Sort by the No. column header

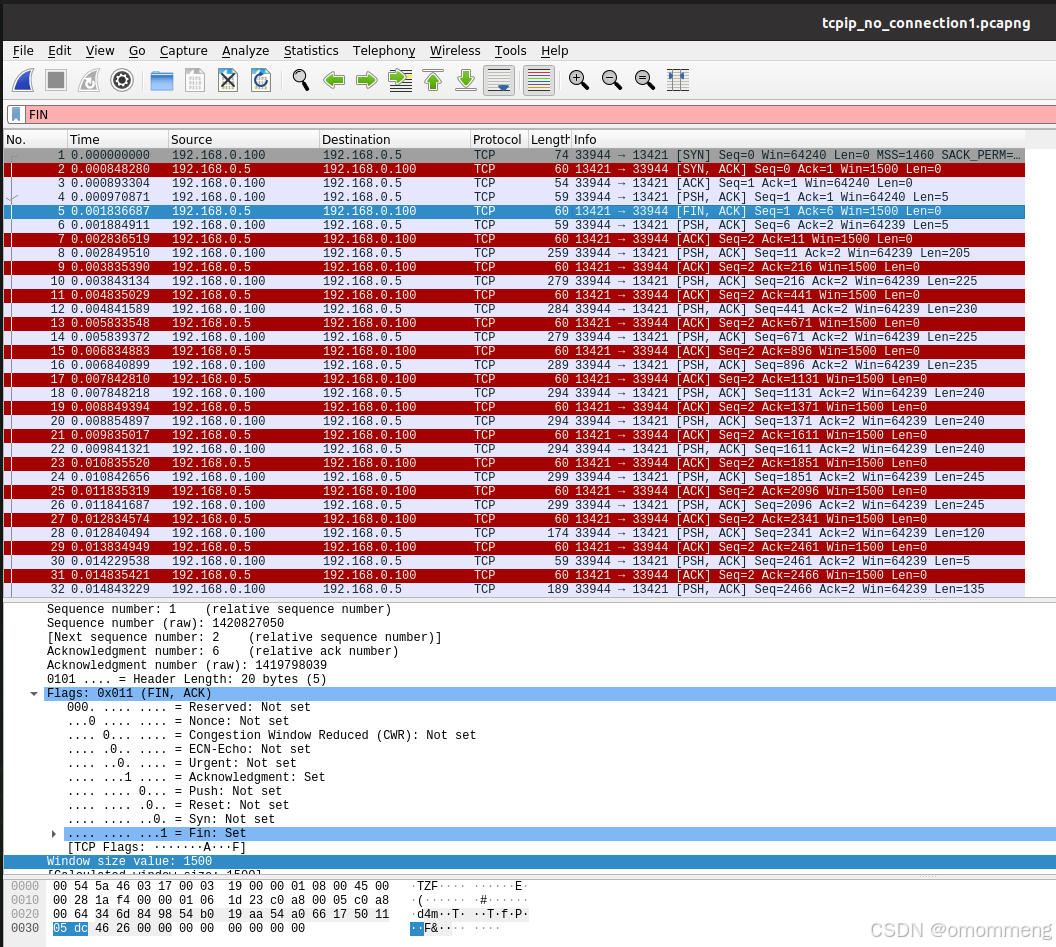click(x=34, y=139)
